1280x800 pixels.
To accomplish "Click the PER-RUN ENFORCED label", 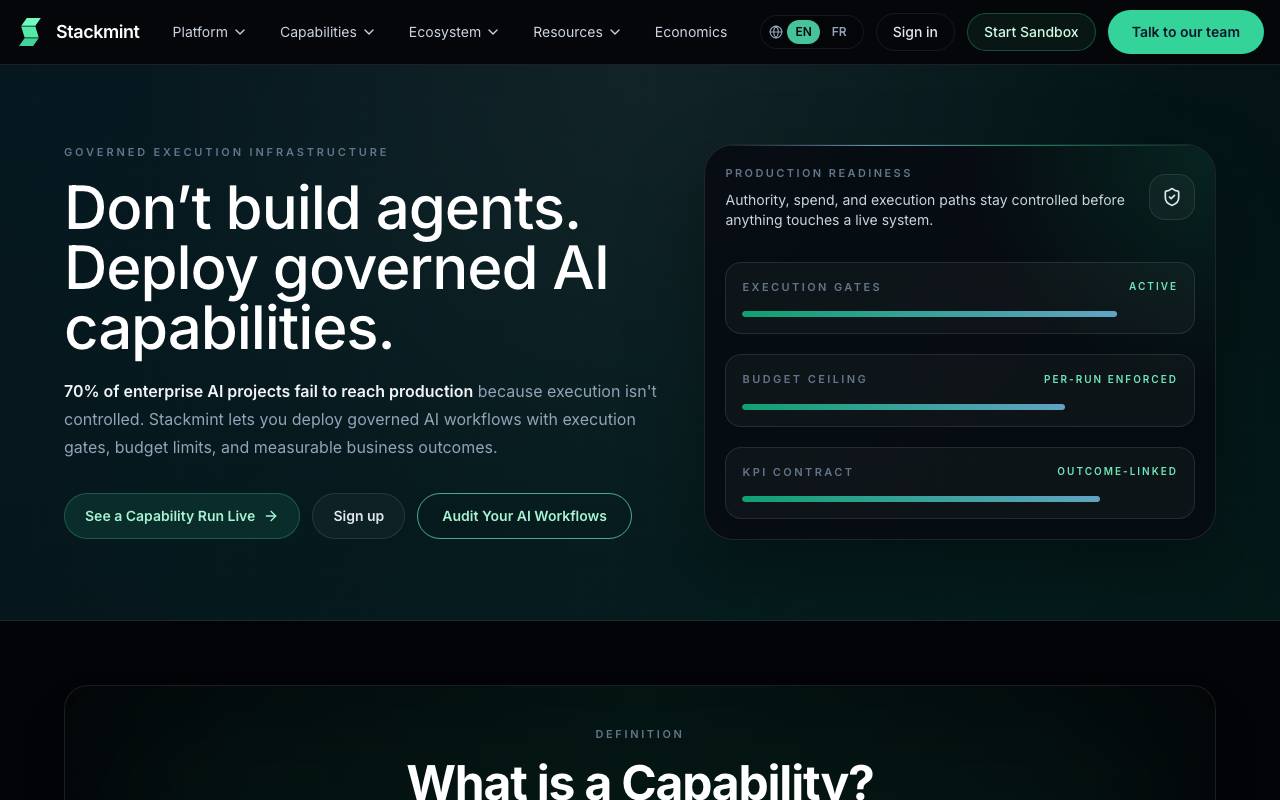I will pos(1110,379).
